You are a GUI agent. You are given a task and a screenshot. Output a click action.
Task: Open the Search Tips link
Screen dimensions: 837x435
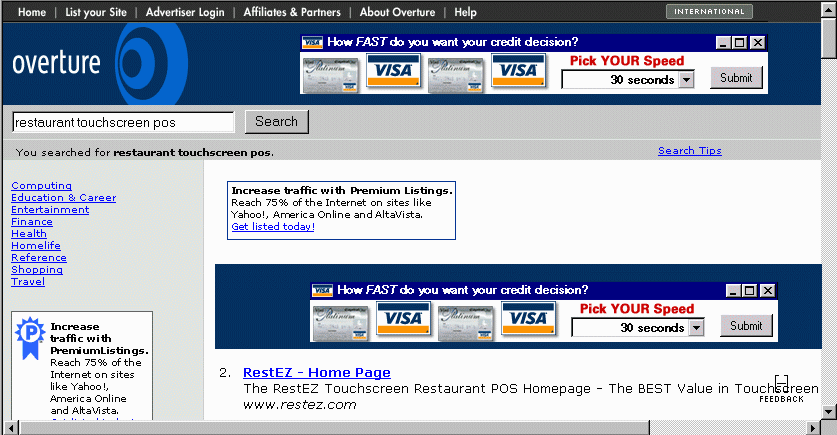690,151
